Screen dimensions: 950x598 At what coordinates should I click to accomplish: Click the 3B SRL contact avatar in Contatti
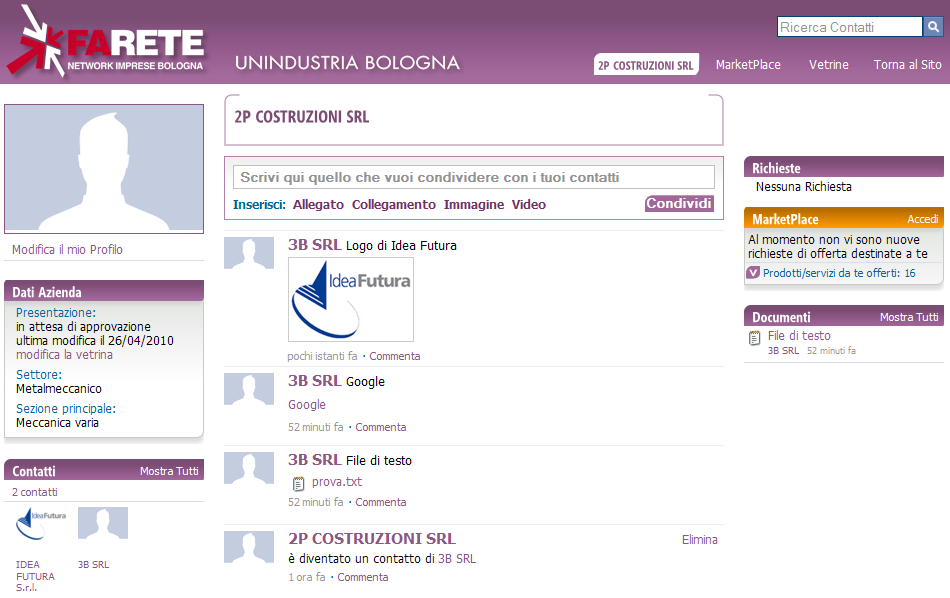coord(103,523)
